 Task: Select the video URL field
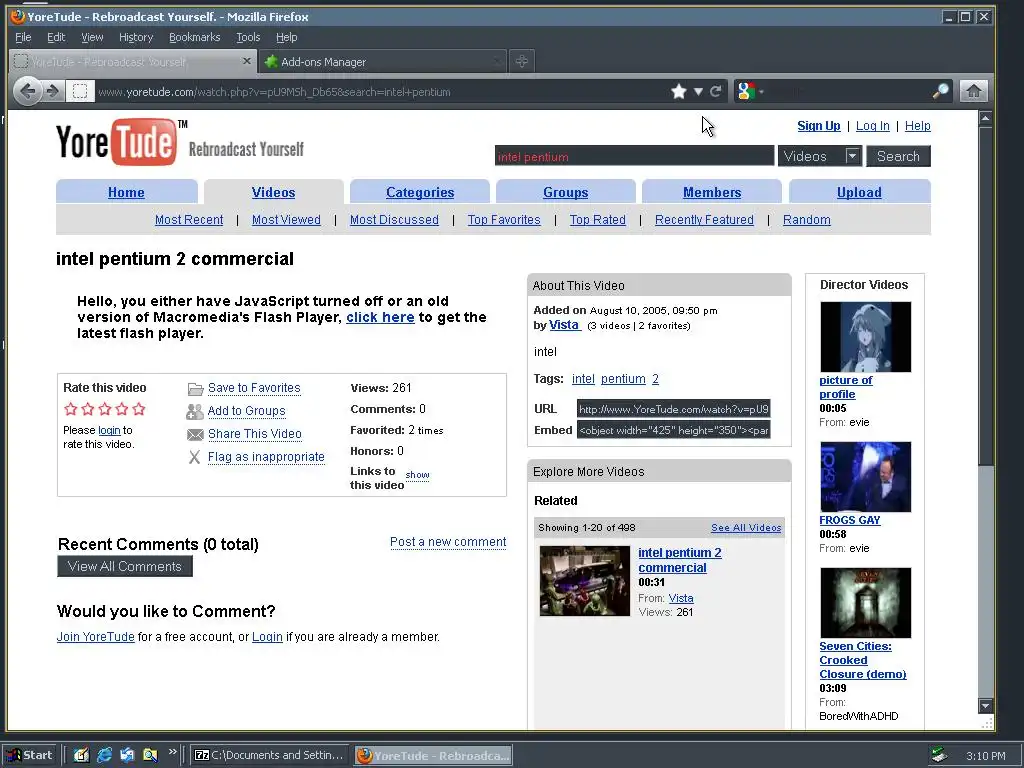coord(673,409)
